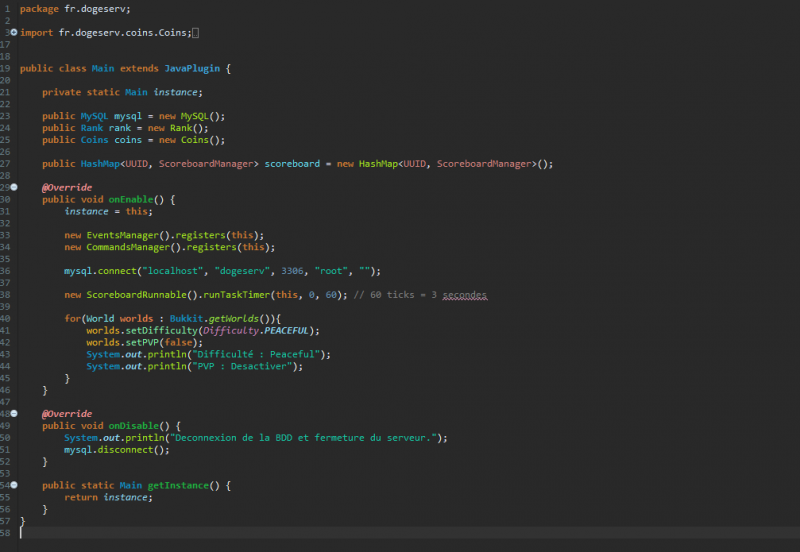
Task: Click "Rank()" constructor call
Action: click(189, 128)
